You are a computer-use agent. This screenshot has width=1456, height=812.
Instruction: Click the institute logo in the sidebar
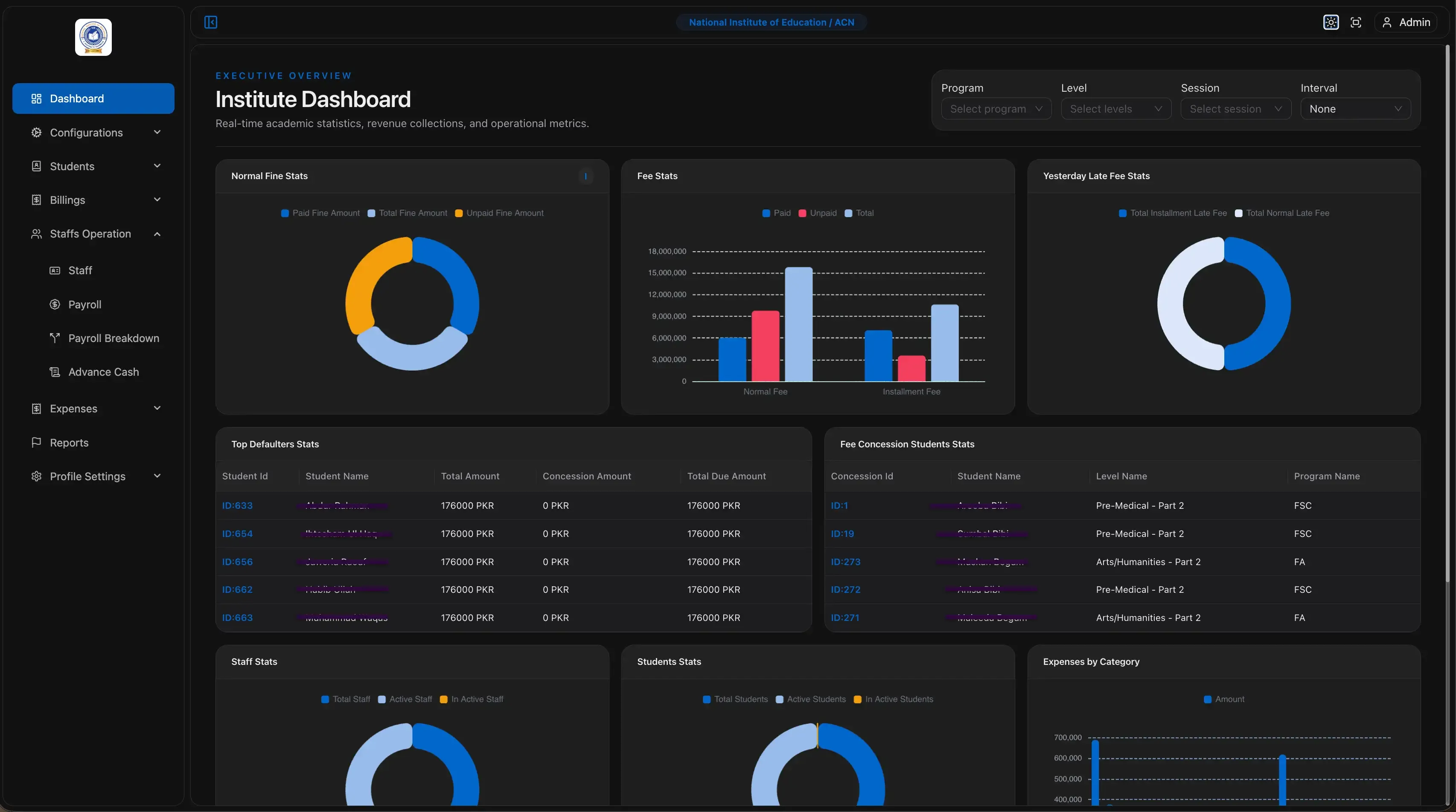coord(93,37)
